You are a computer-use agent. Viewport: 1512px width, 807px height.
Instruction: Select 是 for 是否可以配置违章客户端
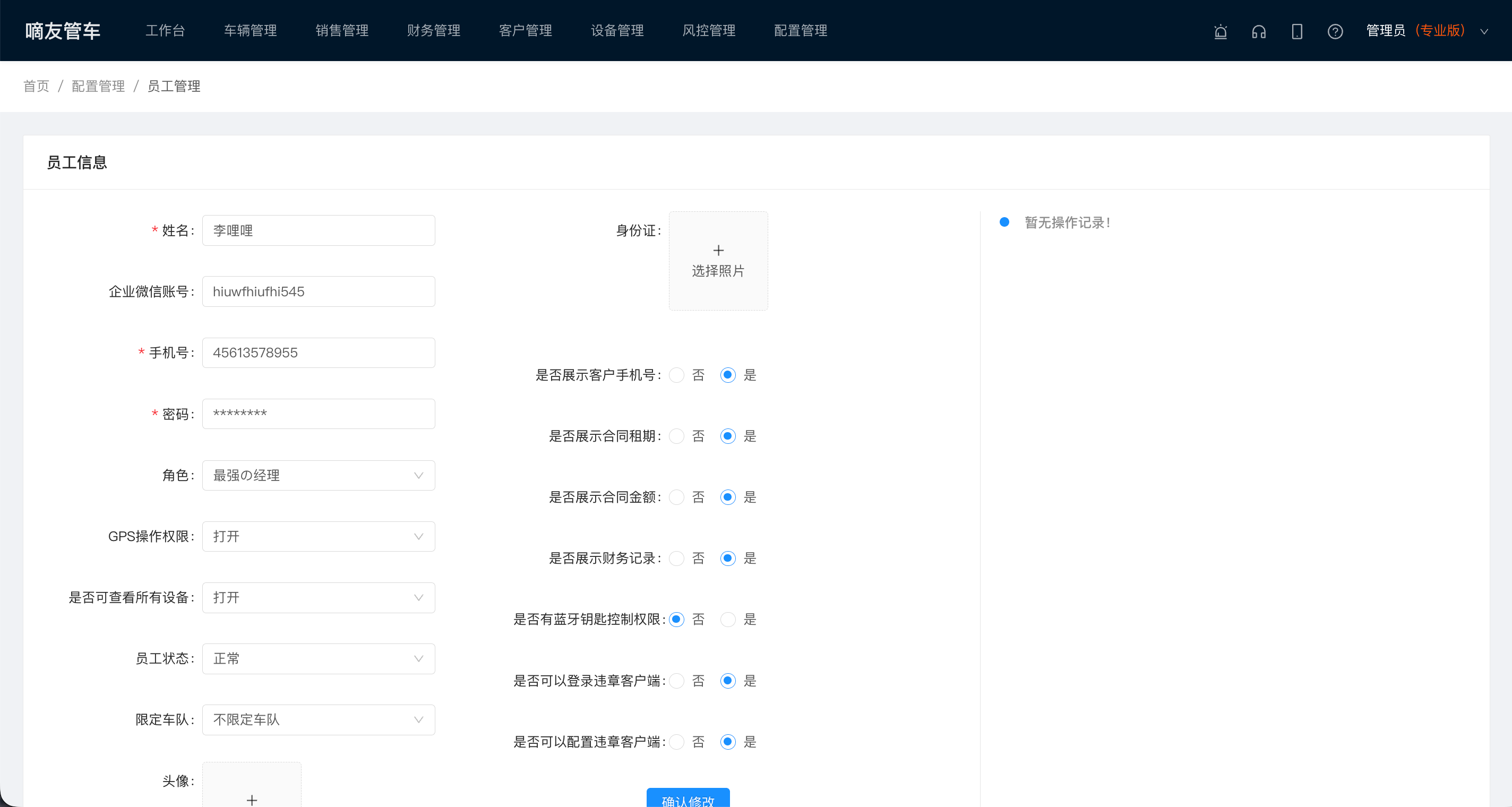[728, 742]
